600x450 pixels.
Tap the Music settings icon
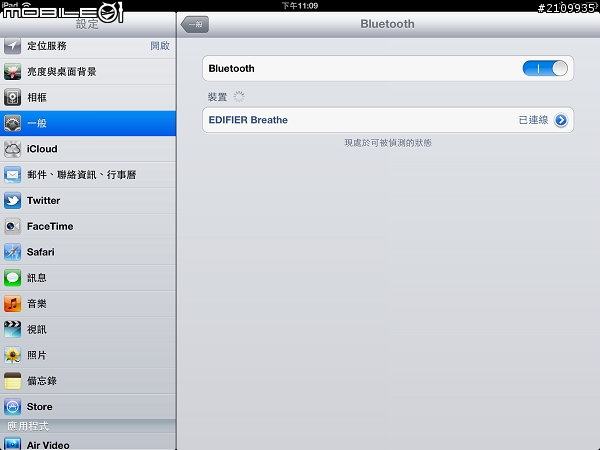(13, 303)
